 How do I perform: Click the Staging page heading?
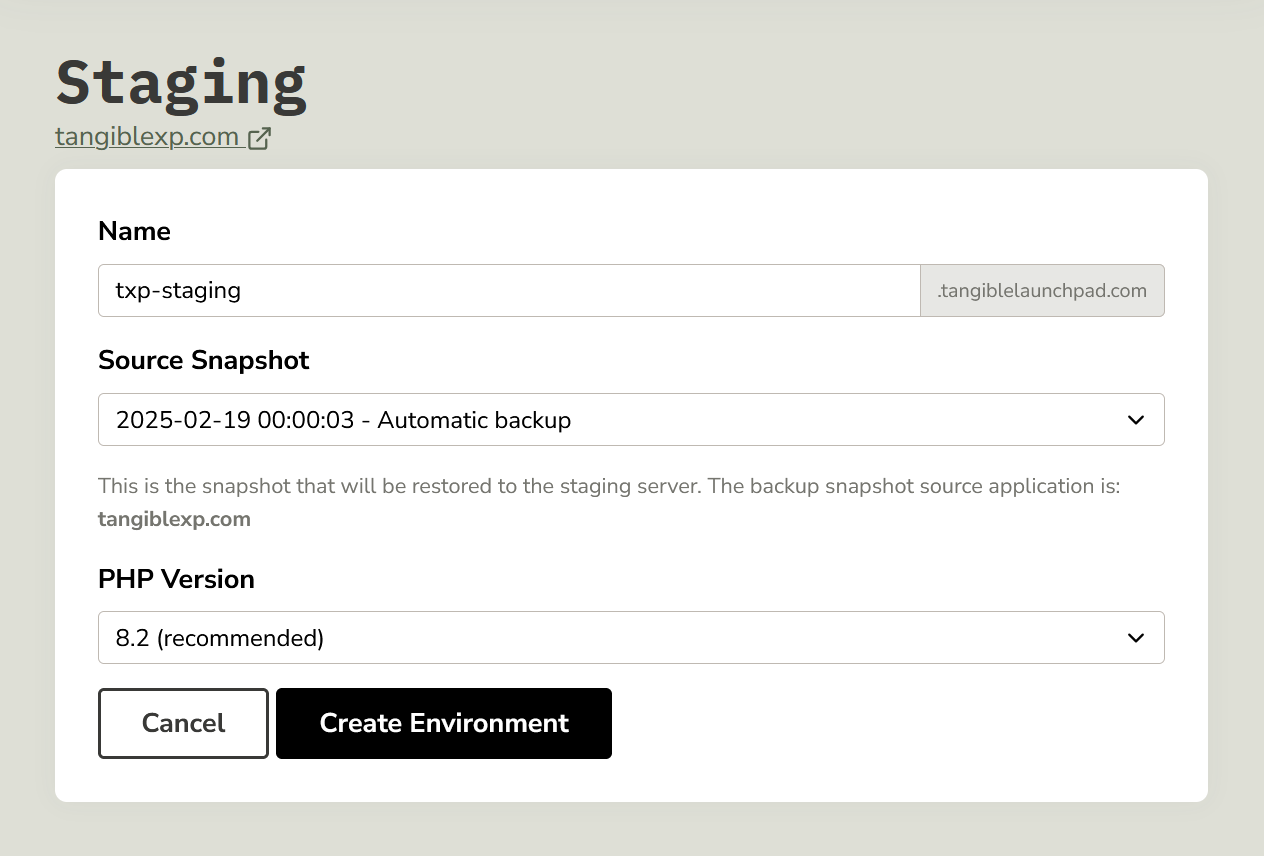pyautogui.click(x=181, y=83)
